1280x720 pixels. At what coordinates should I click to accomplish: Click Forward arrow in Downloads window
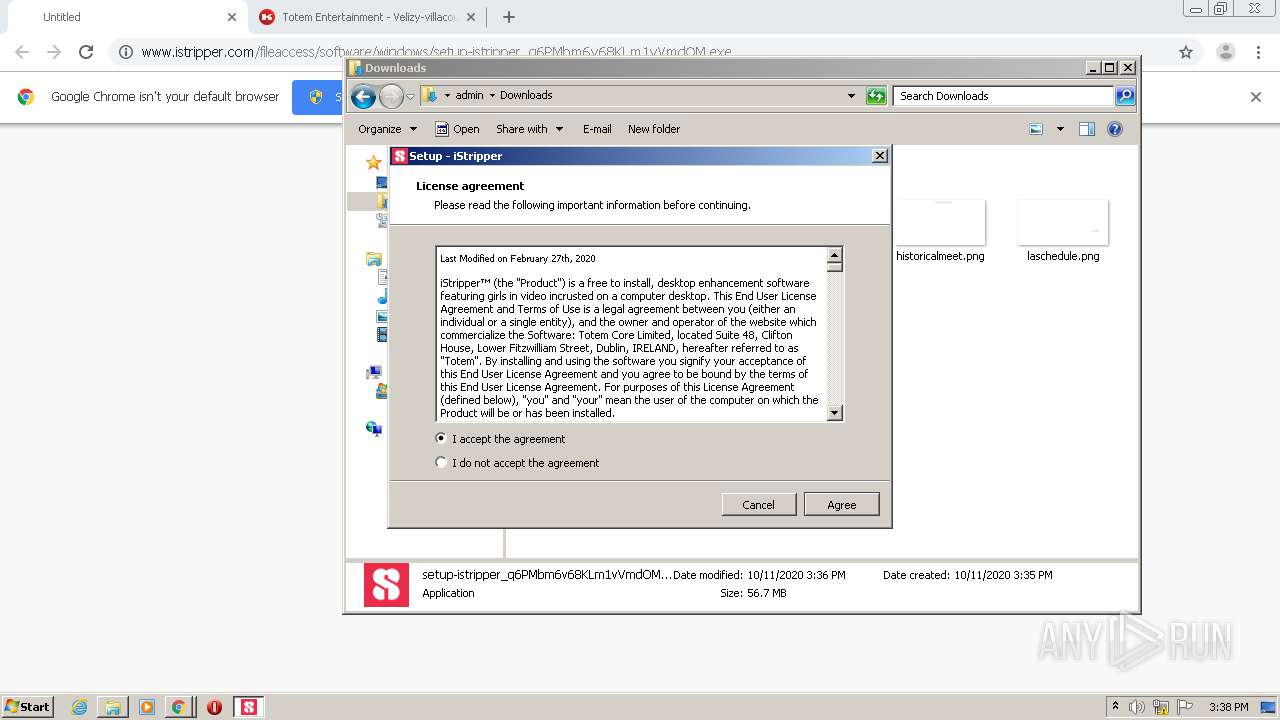(391, 96)
